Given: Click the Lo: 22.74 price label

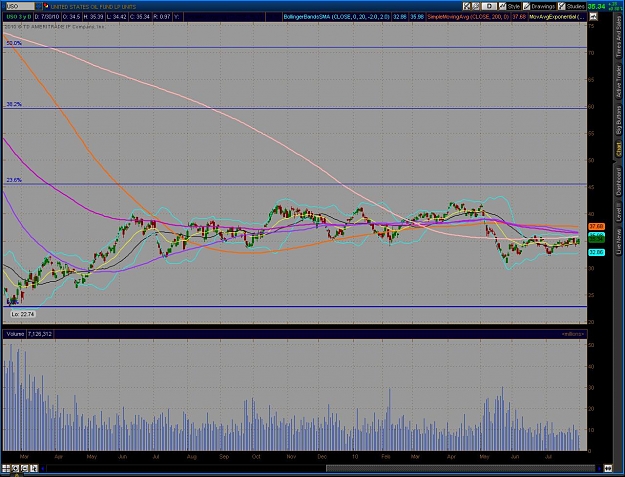Looking at the screenshot, I should click(x=23, y=314).
